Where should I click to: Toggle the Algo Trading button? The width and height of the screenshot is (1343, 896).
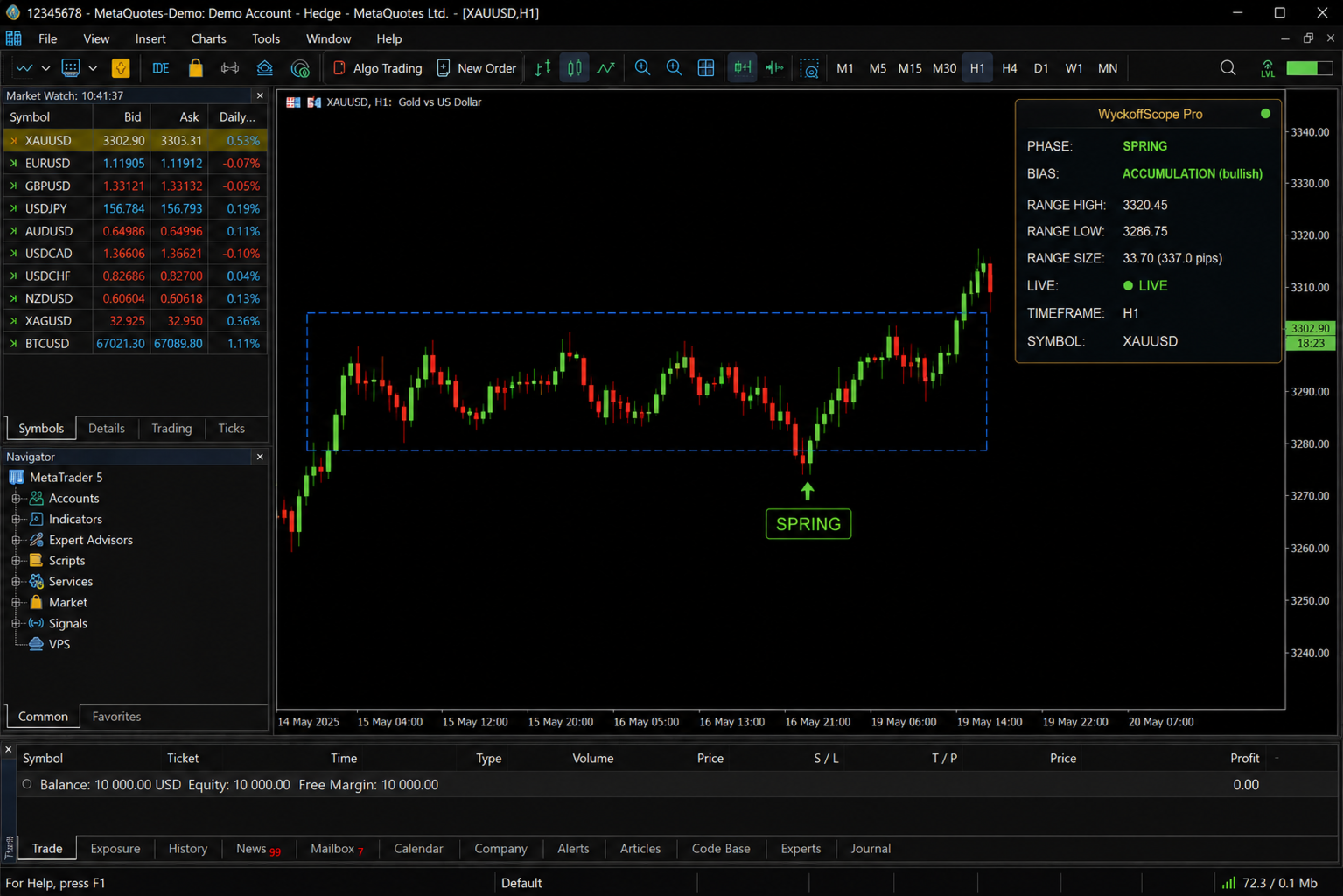[x=377, y=68]
